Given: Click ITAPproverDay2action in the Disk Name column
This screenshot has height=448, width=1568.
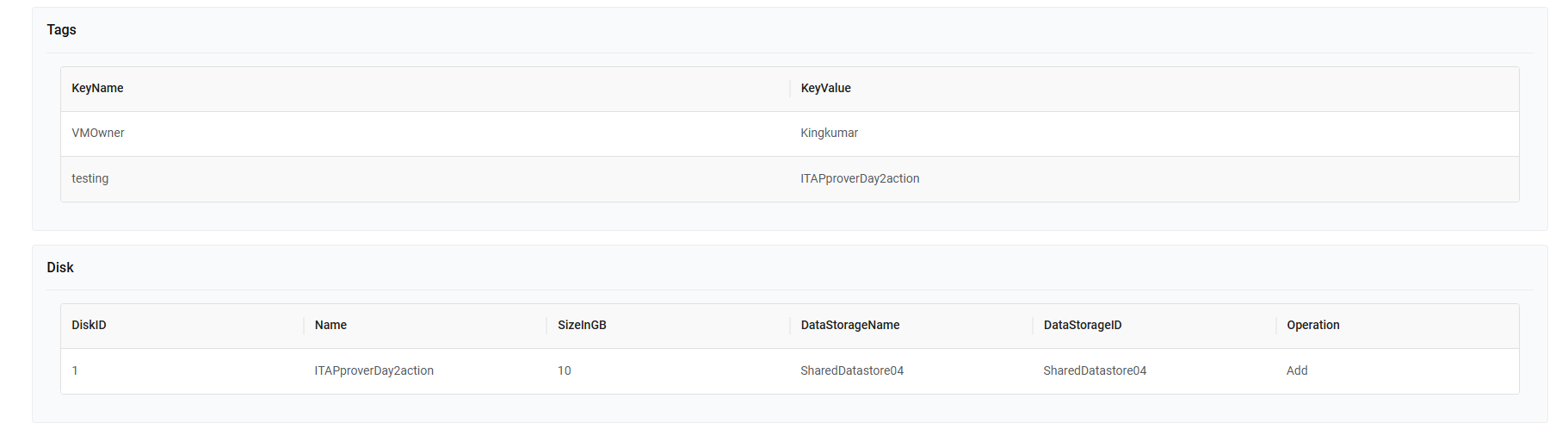Looking at the screenshot, I should click(373, 370).
